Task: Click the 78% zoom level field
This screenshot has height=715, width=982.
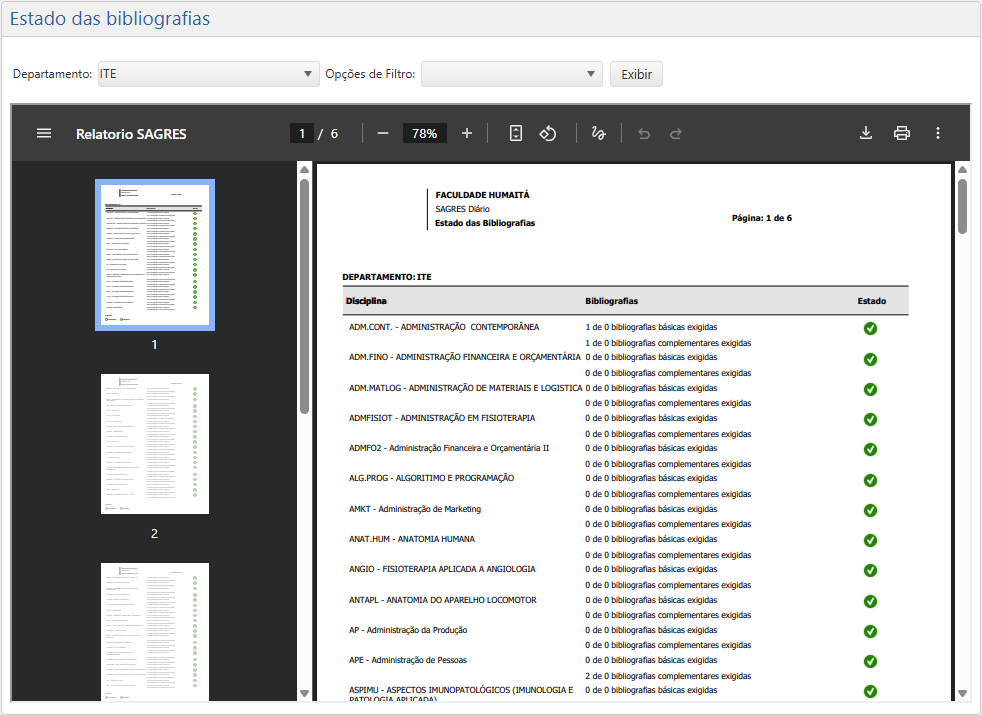Action: [x=424, y=133]
